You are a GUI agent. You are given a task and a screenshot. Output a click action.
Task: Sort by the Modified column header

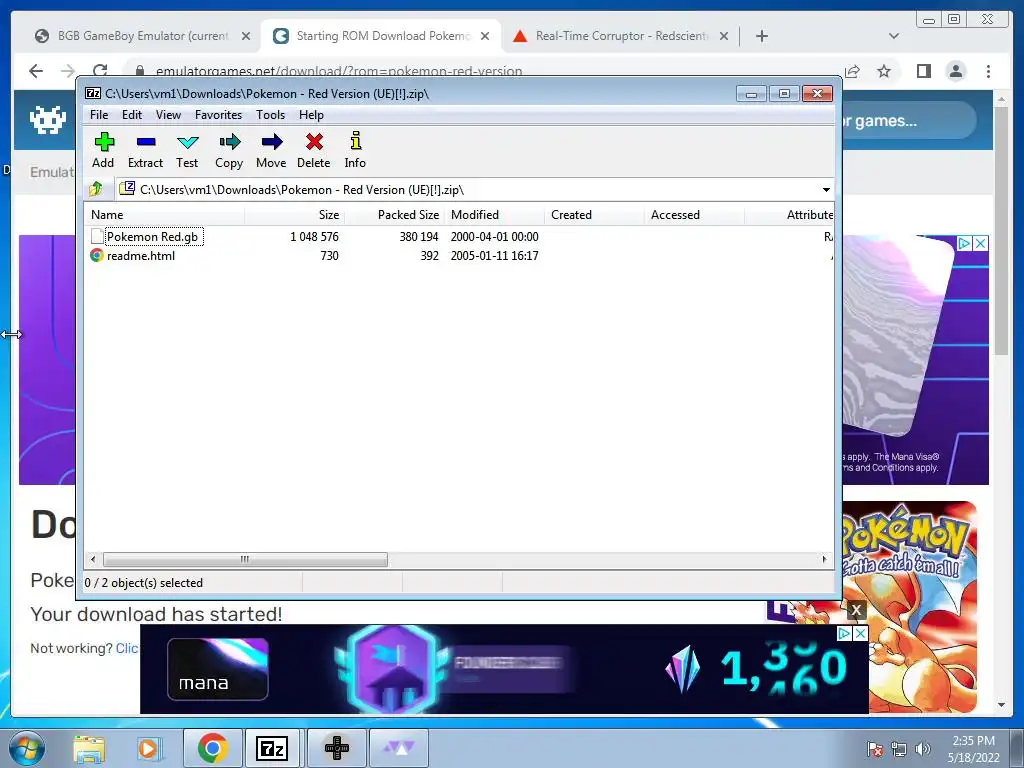494,215
